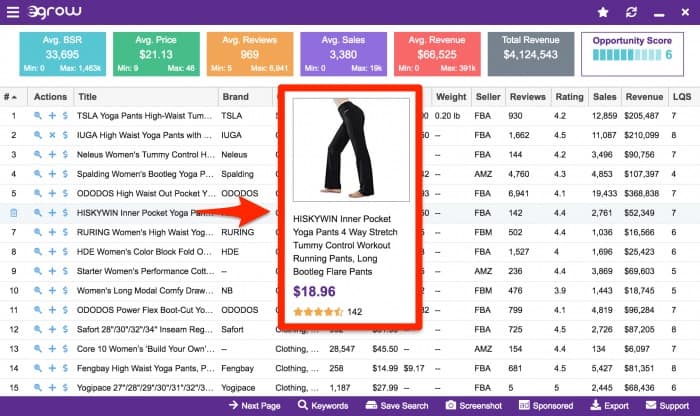Open the Keywords tool
The image size is (700, 416).
click(323, 406)
